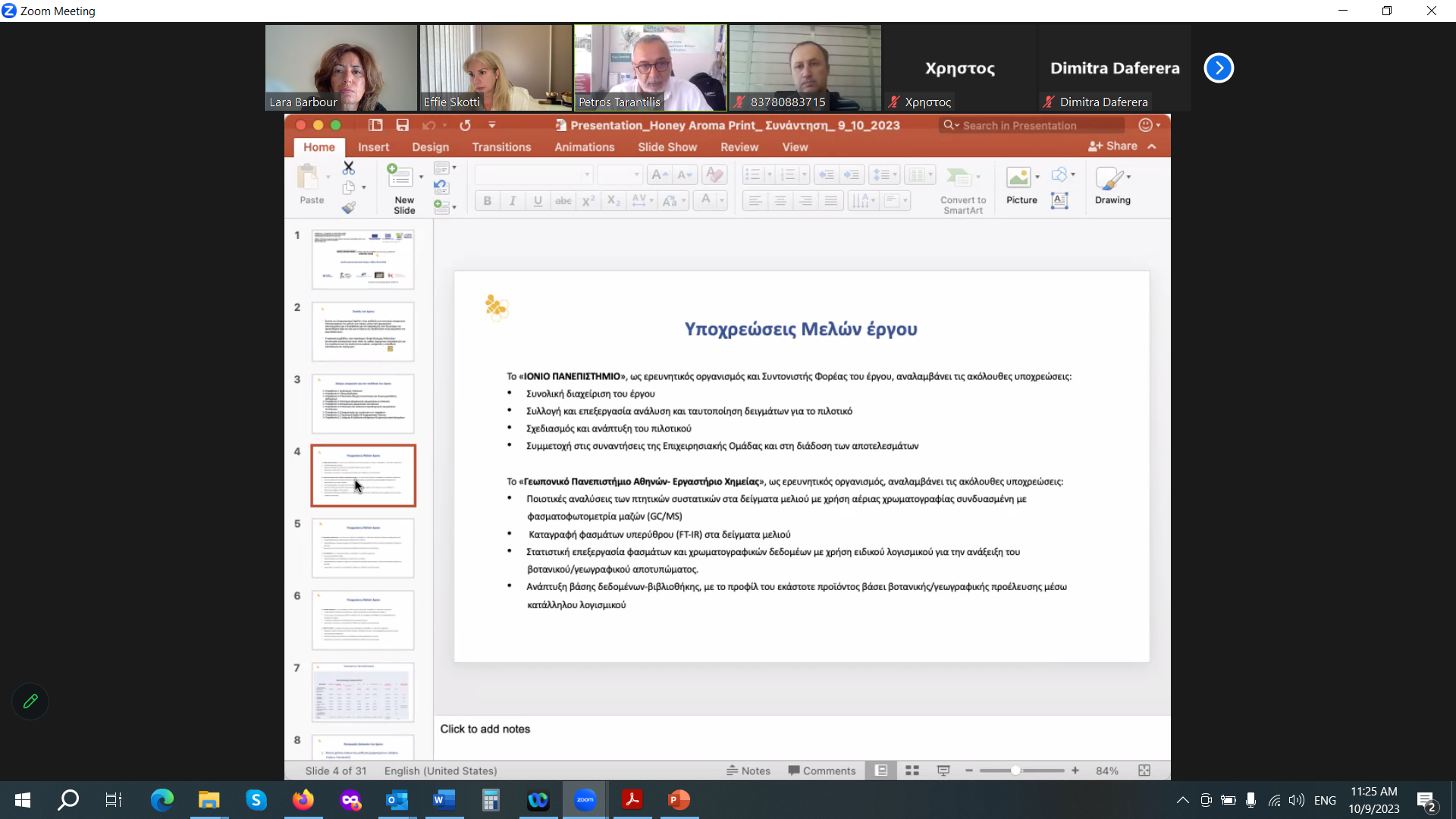Switch to the Slide Show tab

pyautogui.click(x=667, y=147)
